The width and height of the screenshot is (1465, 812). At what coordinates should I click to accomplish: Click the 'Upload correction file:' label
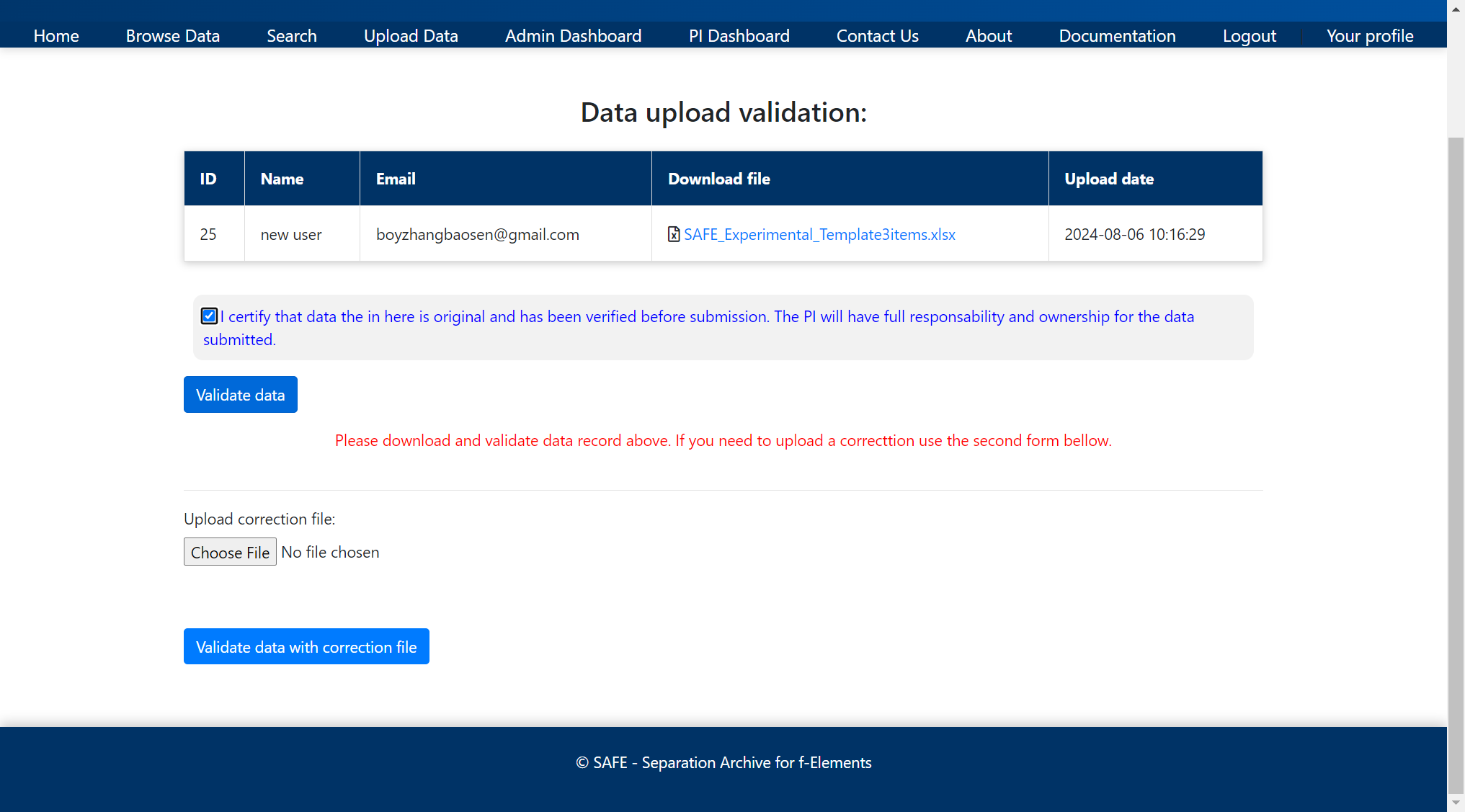(x=259, y=519)
